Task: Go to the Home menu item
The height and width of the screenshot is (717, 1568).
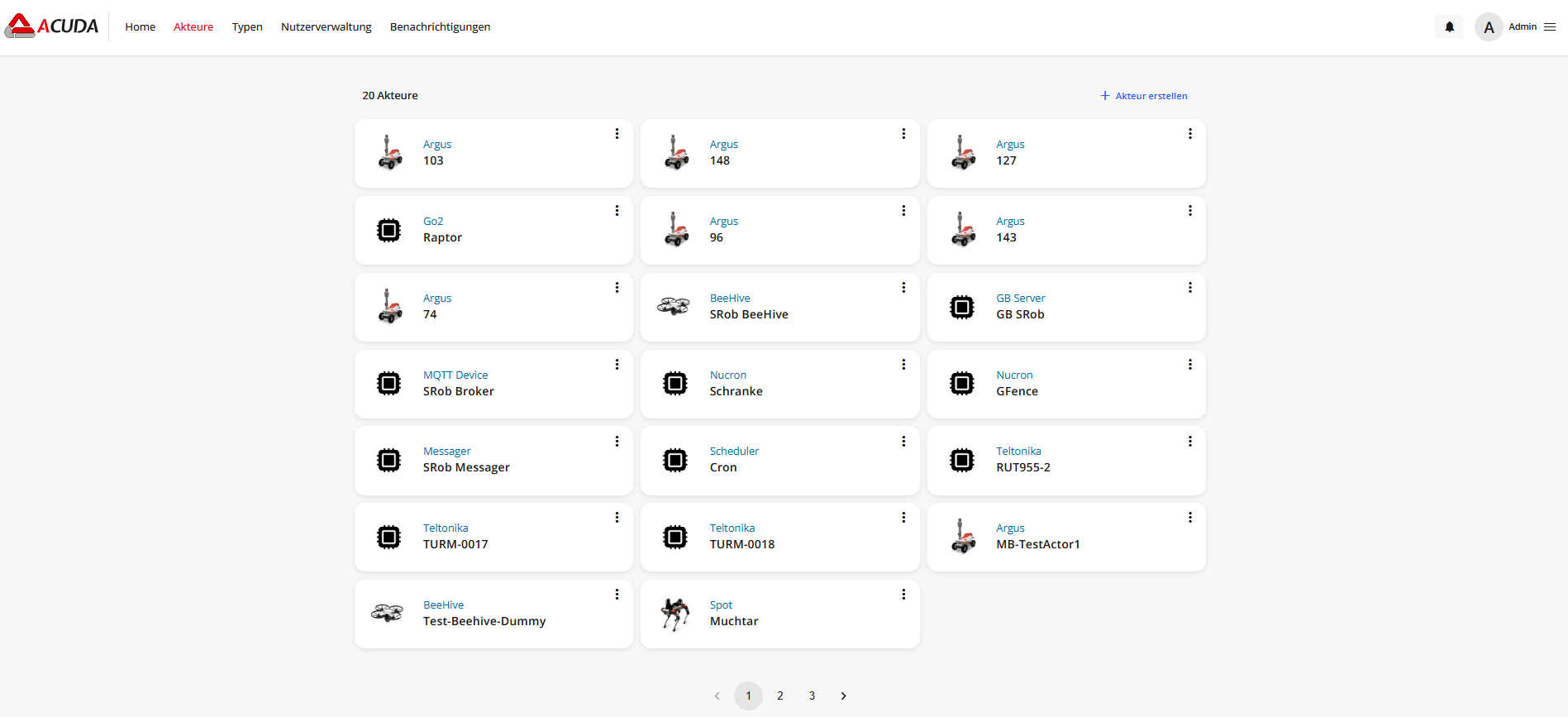Action: [140, 27]
